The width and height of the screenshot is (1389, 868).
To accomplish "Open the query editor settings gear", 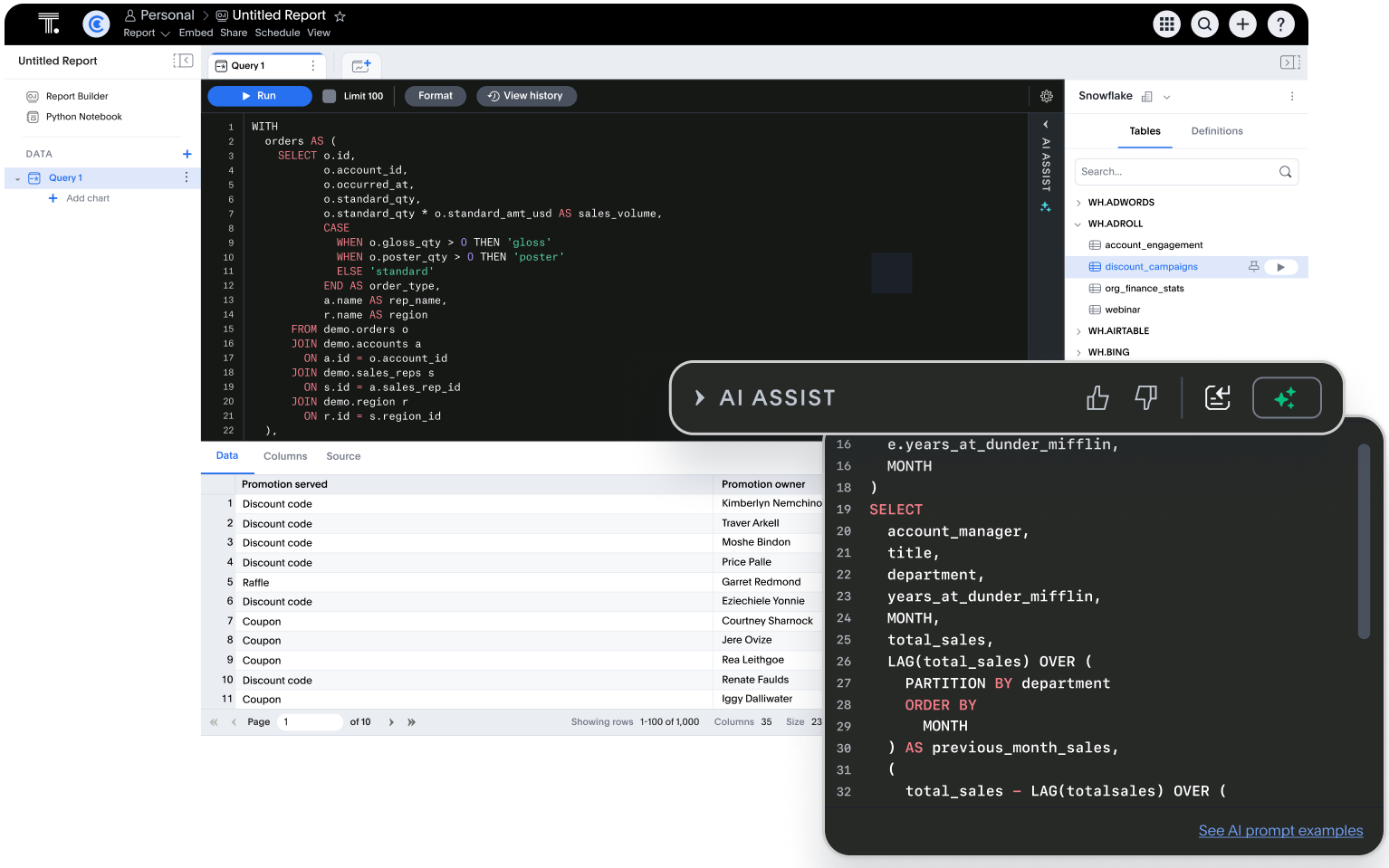I will (1047, 96).
